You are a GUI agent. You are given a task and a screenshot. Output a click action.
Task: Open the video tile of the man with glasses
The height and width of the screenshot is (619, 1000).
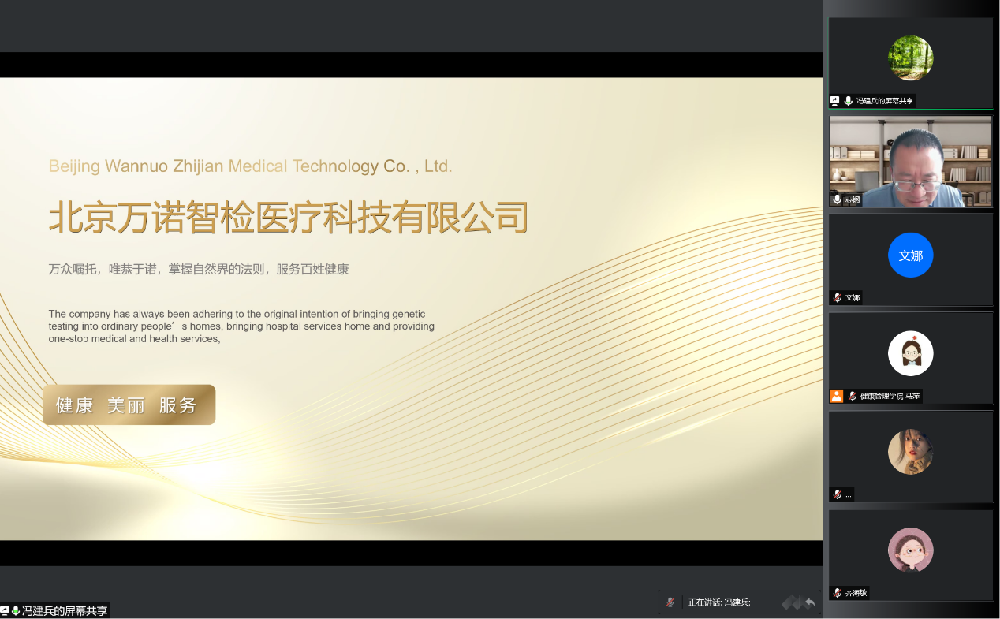[x=911, y=161]
